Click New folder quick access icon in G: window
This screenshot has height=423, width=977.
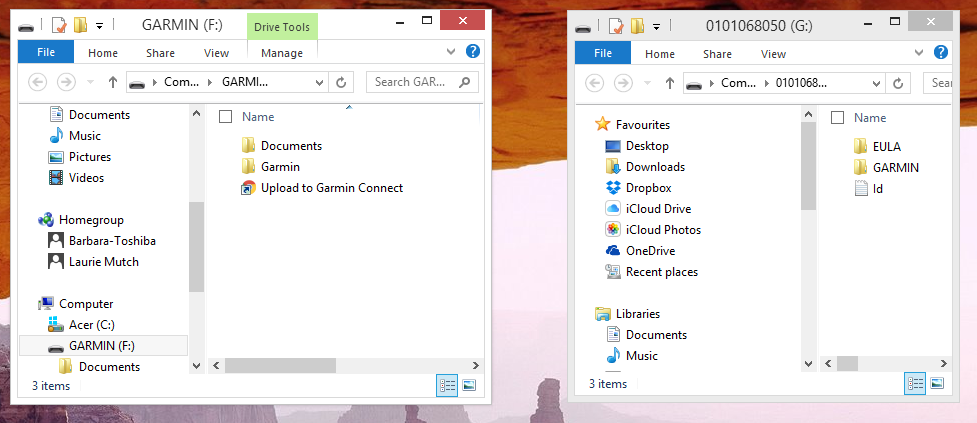click(x=637, y=26)
